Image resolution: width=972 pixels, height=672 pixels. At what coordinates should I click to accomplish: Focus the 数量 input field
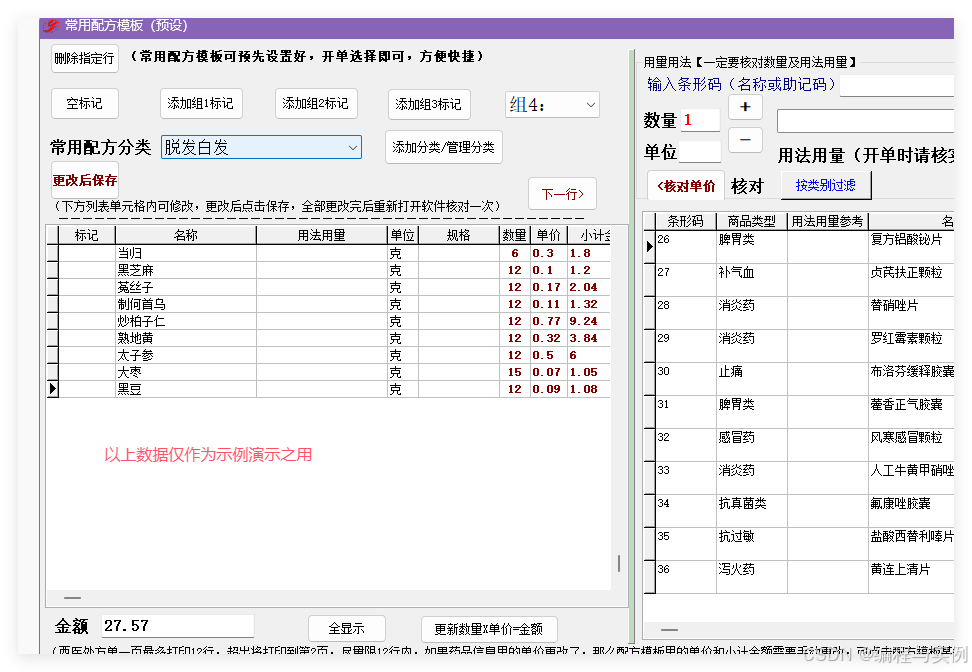700,120
